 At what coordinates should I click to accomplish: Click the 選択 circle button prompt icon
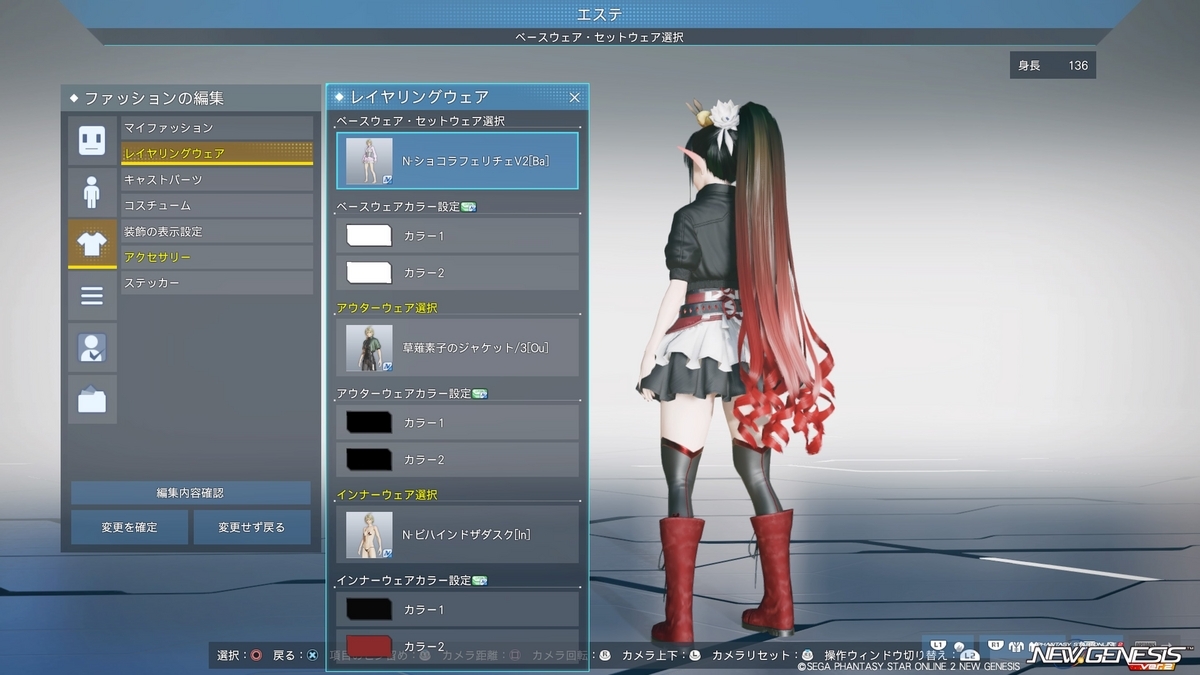click(257, 656)
